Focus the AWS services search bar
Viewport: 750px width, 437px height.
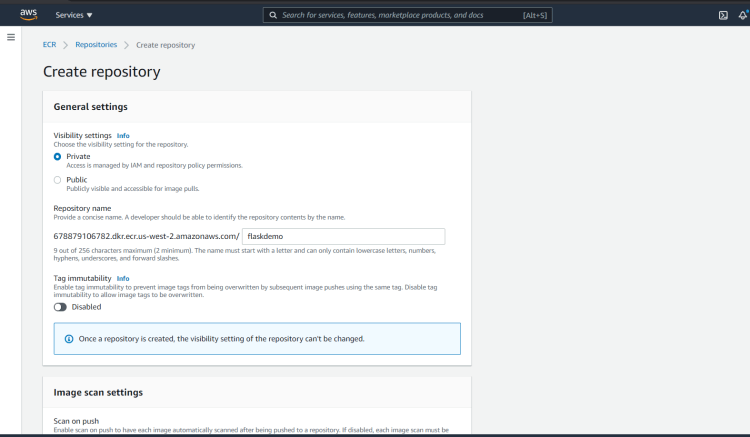tap(408, 15)
